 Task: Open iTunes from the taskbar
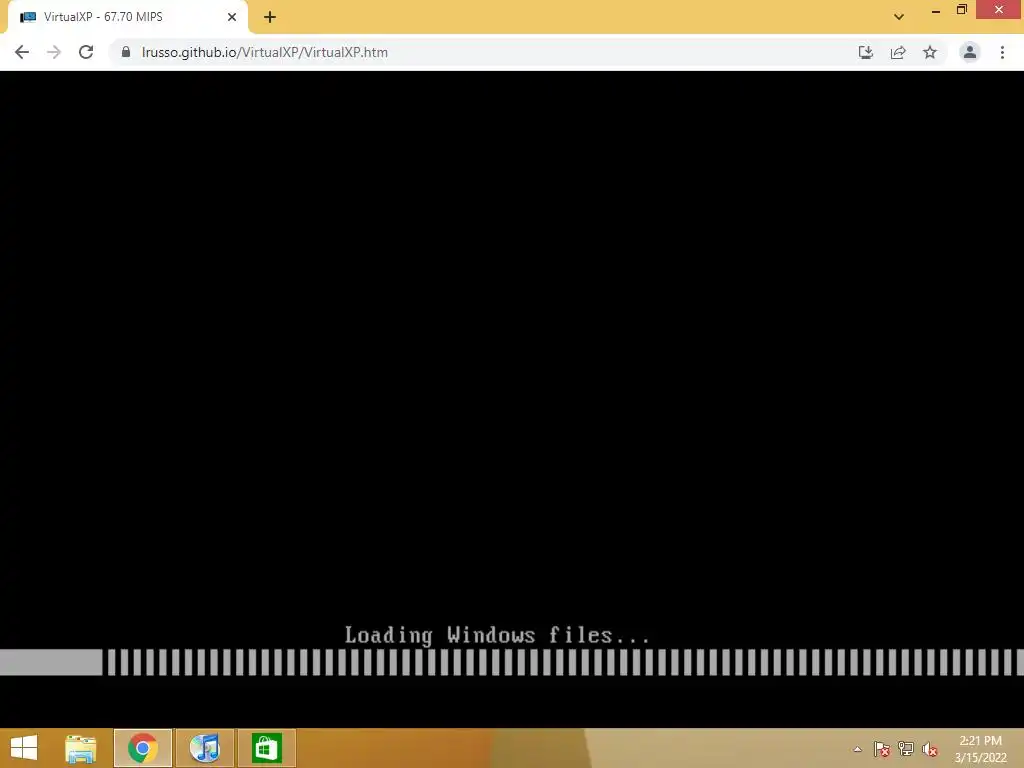tap(204, 748)
